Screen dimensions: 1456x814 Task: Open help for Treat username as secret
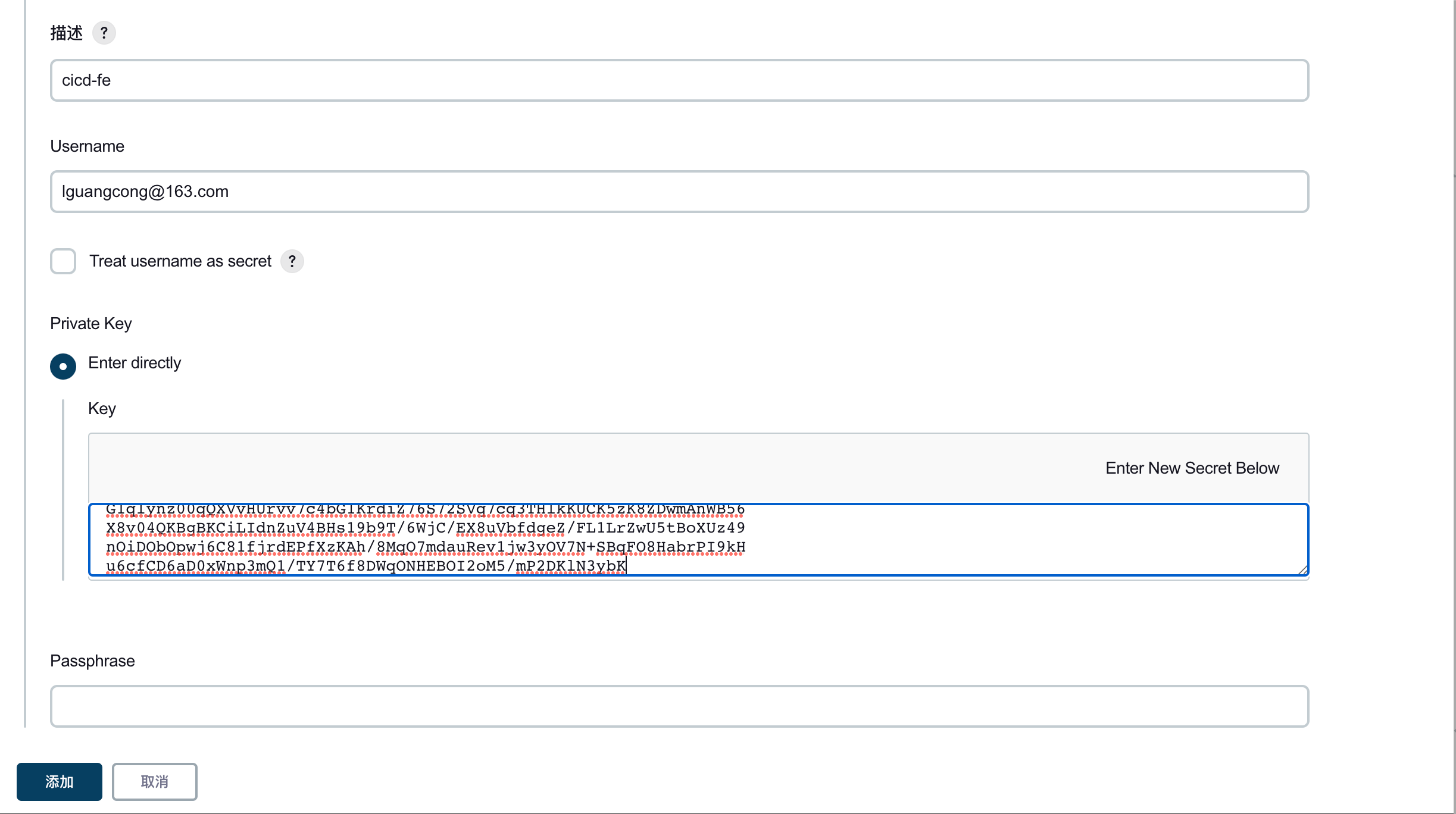click(292, 261)
